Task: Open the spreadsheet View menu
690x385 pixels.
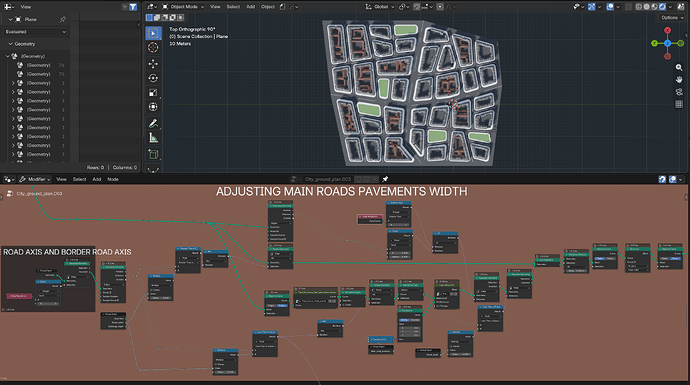Action: [x=26, y=7]
